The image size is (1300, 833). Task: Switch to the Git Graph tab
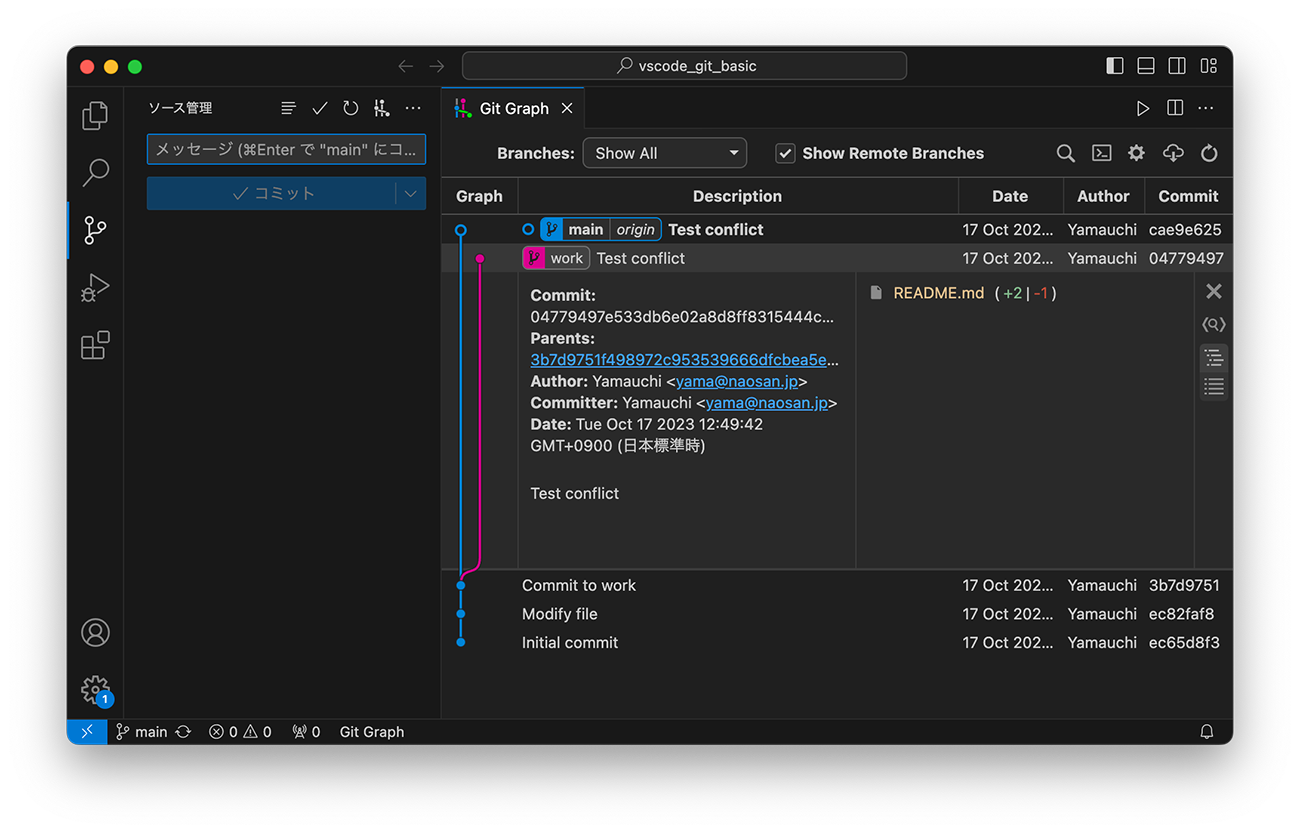[512, 108]
